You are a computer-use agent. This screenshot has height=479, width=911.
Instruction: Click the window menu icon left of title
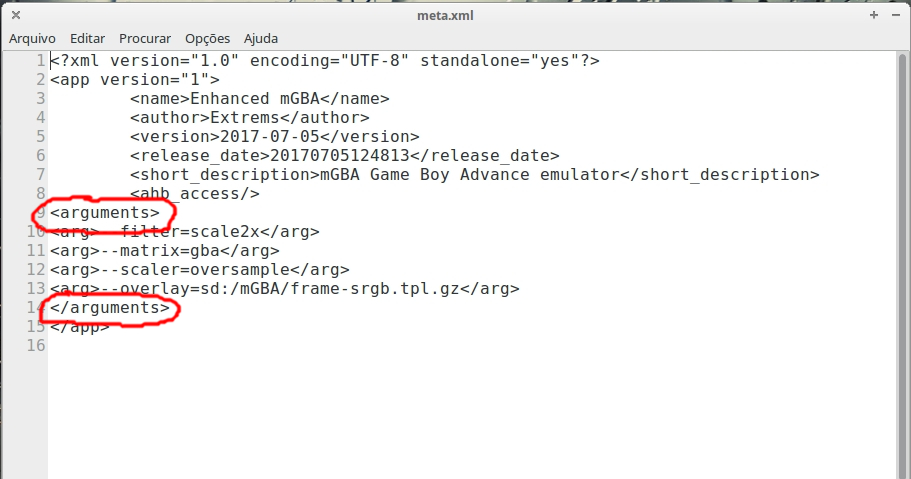[14, 15]
